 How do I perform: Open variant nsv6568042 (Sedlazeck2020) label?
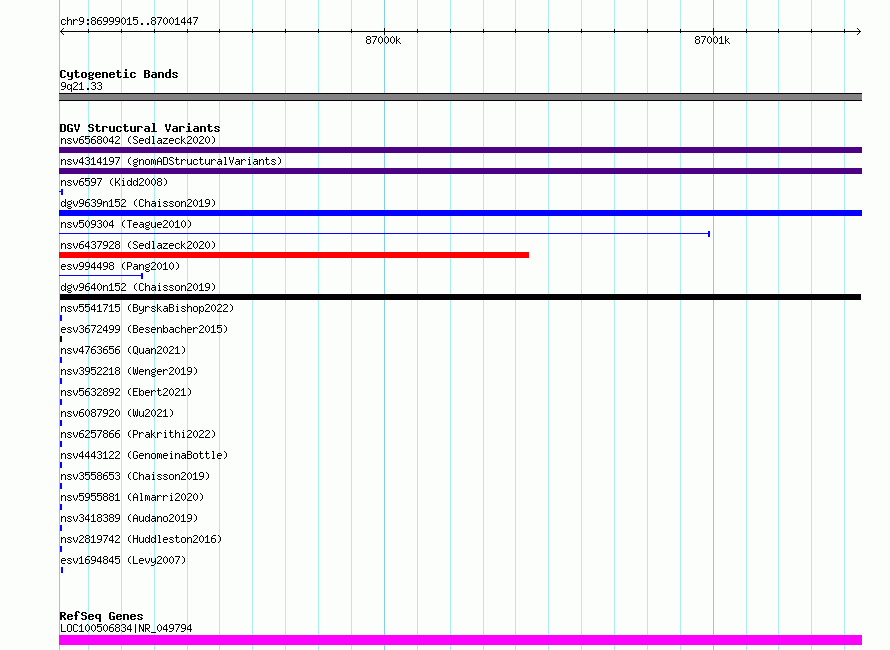click(x=138, y=140)
